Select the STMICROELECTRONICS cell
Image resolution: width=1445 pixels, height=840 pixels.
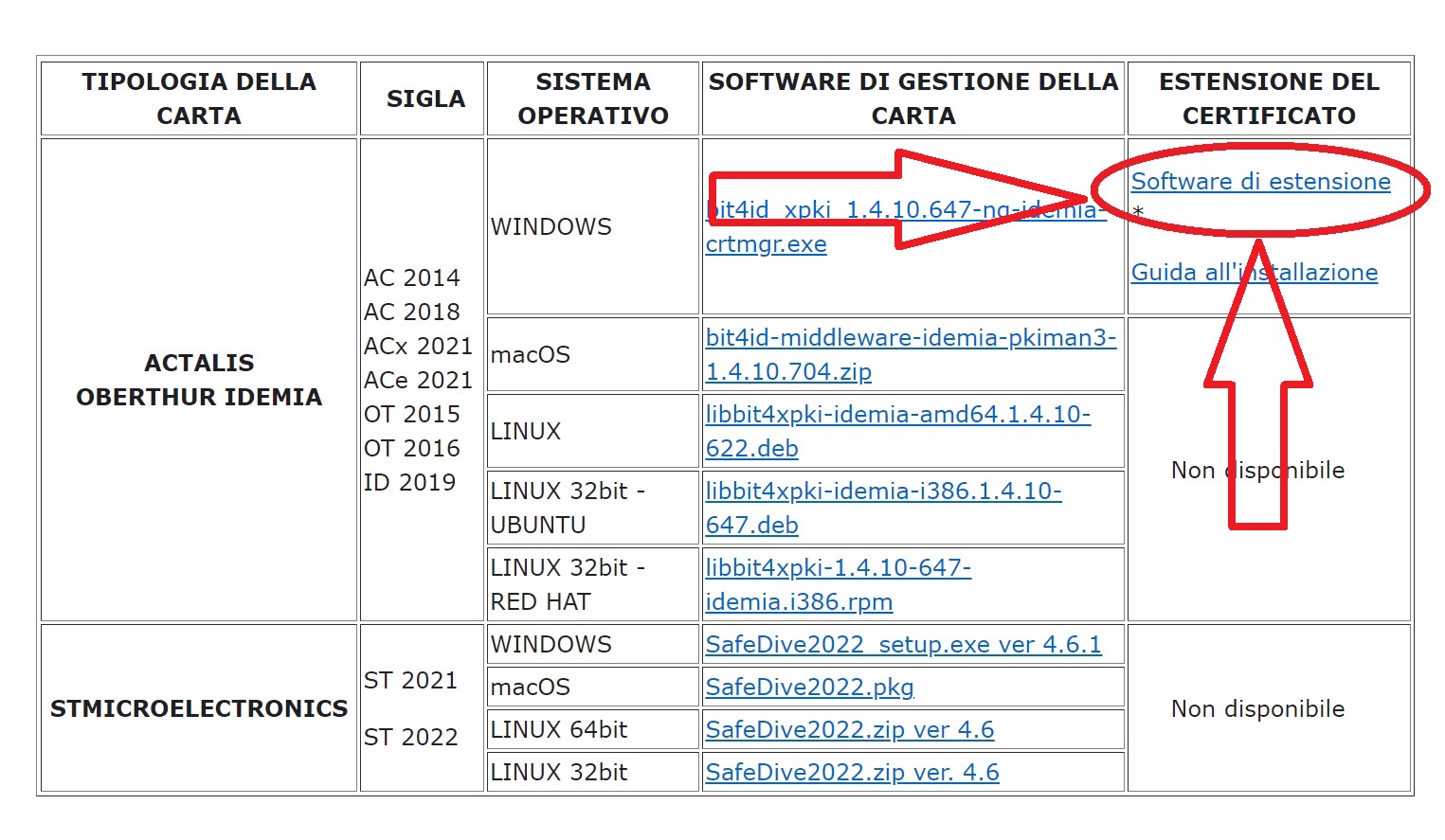tap(199, 708)
